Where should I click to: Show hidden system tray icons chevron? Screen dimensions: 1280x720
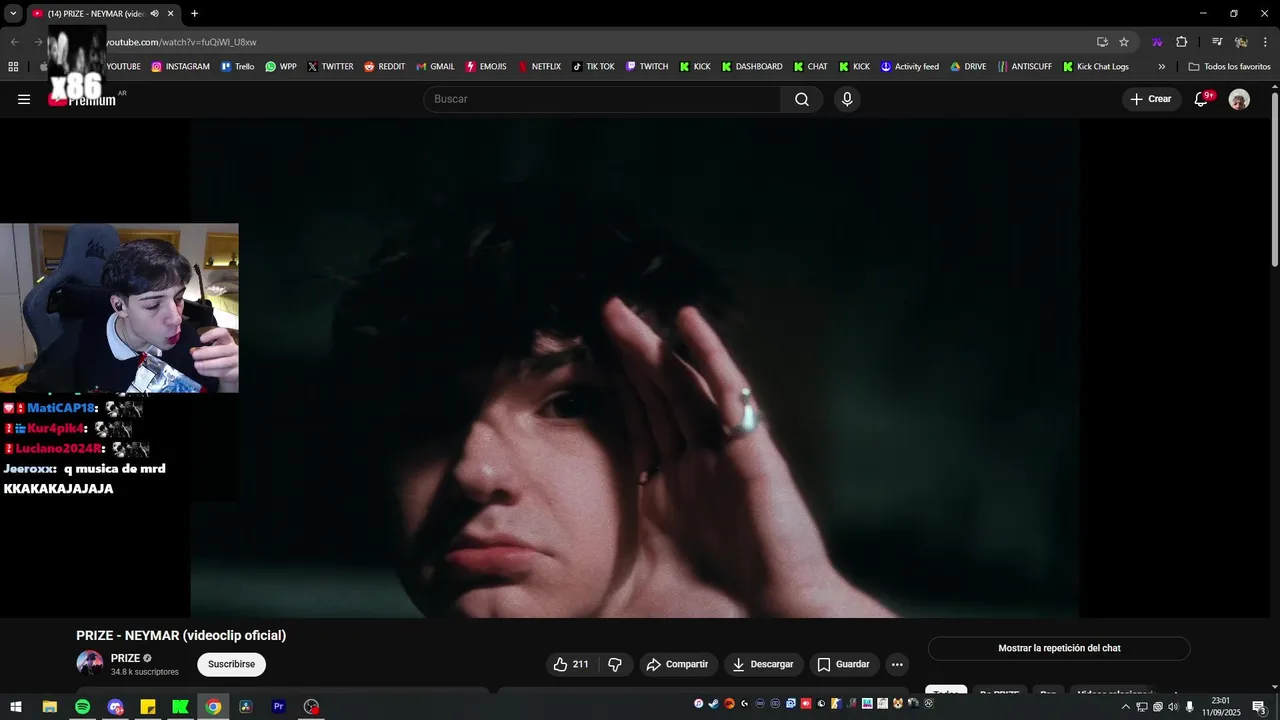pyautogui.click(x=1125, y=707)
